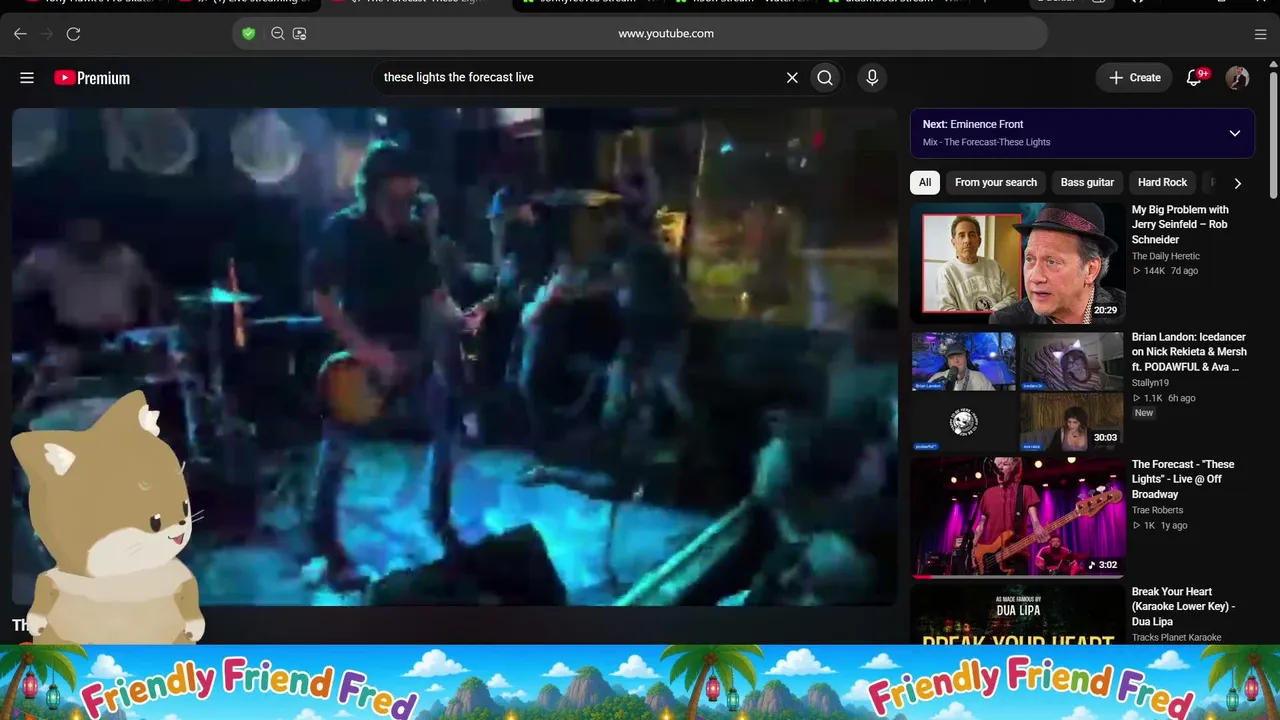Viewport: 1280px width, 720px height.
Task: Reload the page in the browser
Action: point(73,34)
